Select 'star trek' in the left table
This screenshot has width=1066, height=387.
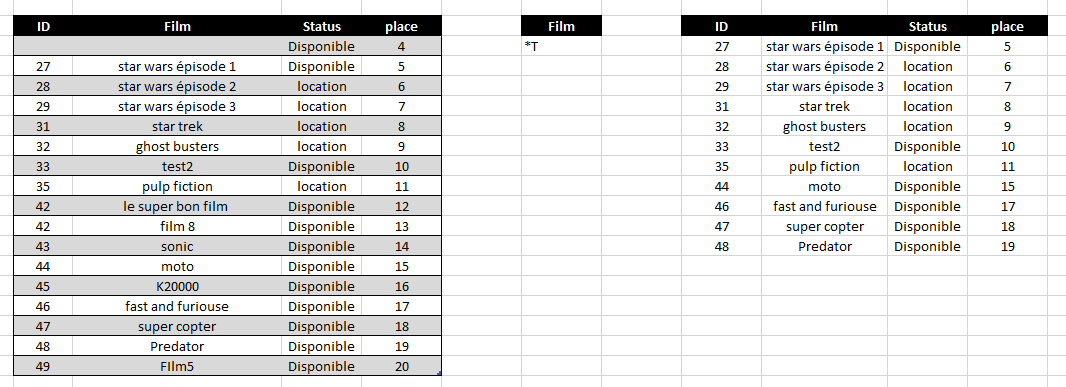tap(177, 127)
